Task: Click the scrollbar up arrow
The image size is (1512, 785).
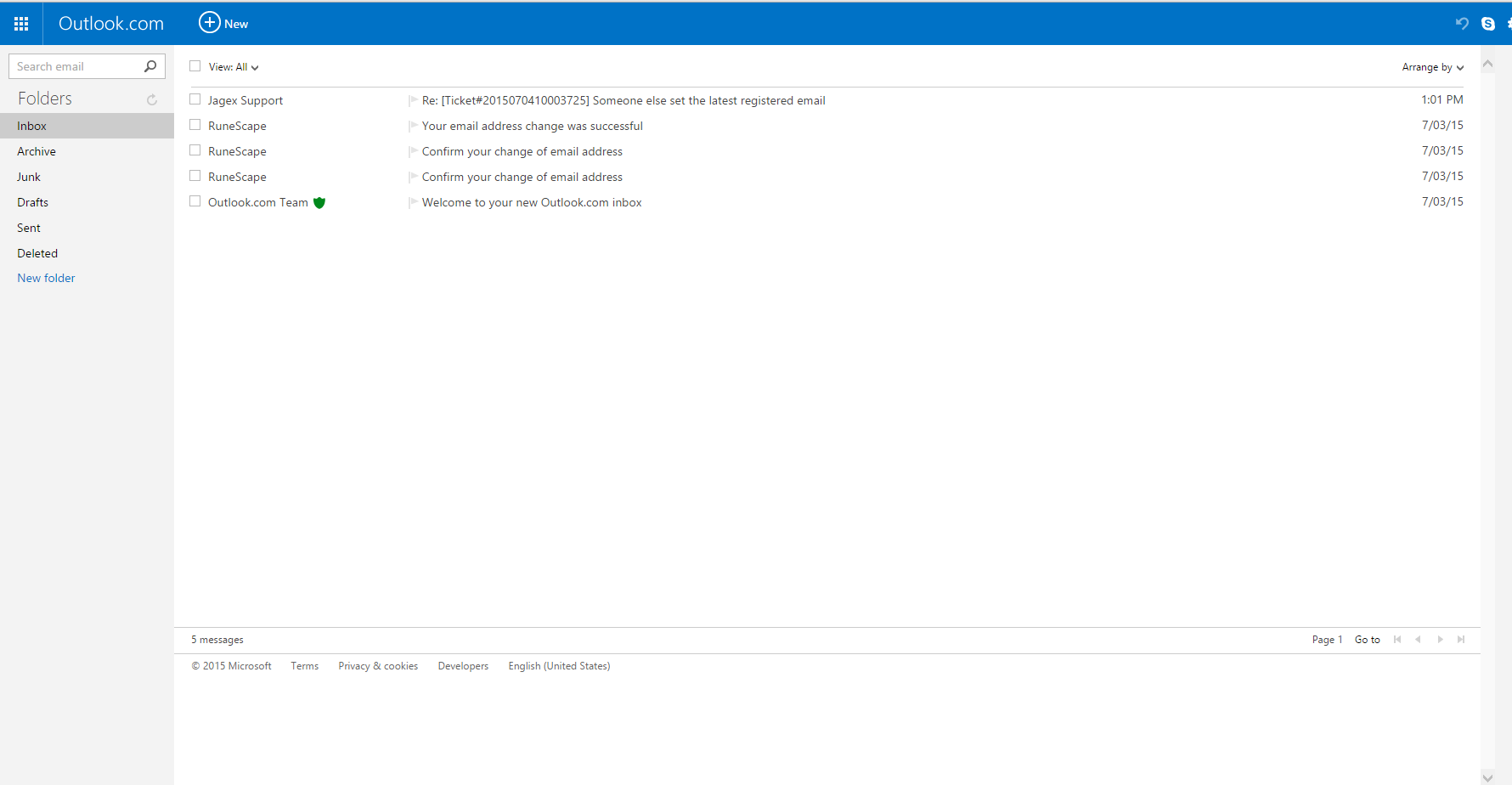Action: pyautogui.click(x=1487, y=64)
